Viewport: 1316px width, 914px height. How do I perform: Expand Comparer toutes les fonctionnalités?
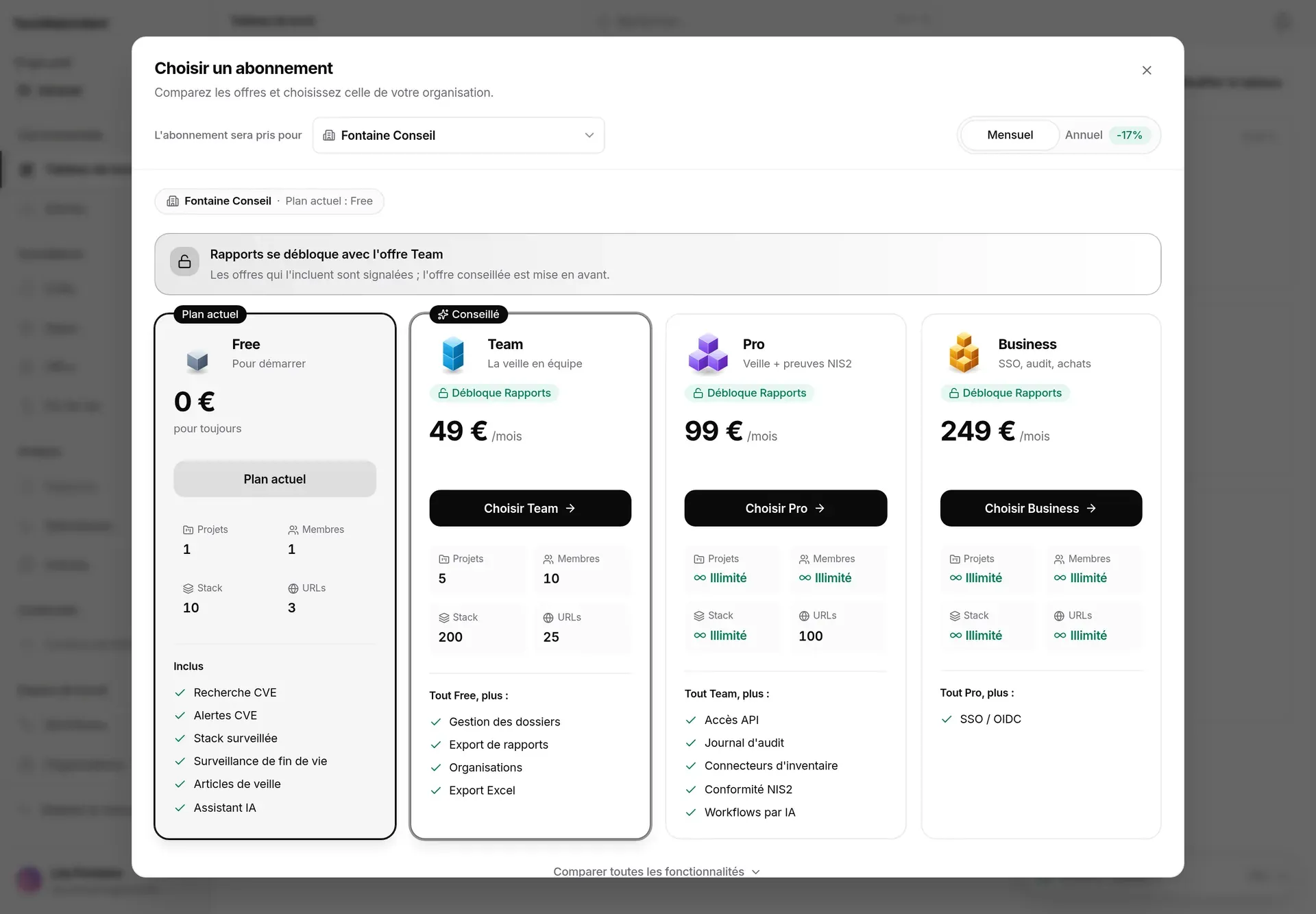pyautogui.click(x=657, y=871)
